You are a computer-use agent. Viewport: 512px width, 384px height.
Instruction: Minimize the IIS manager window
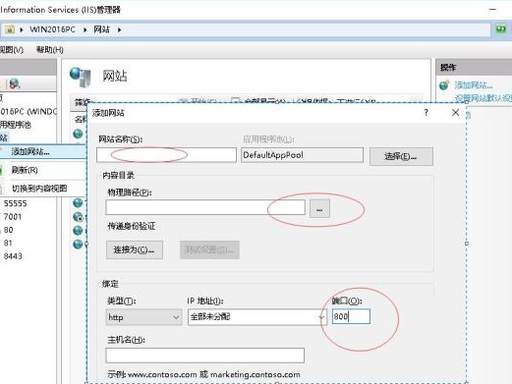(x=493, y=9)
